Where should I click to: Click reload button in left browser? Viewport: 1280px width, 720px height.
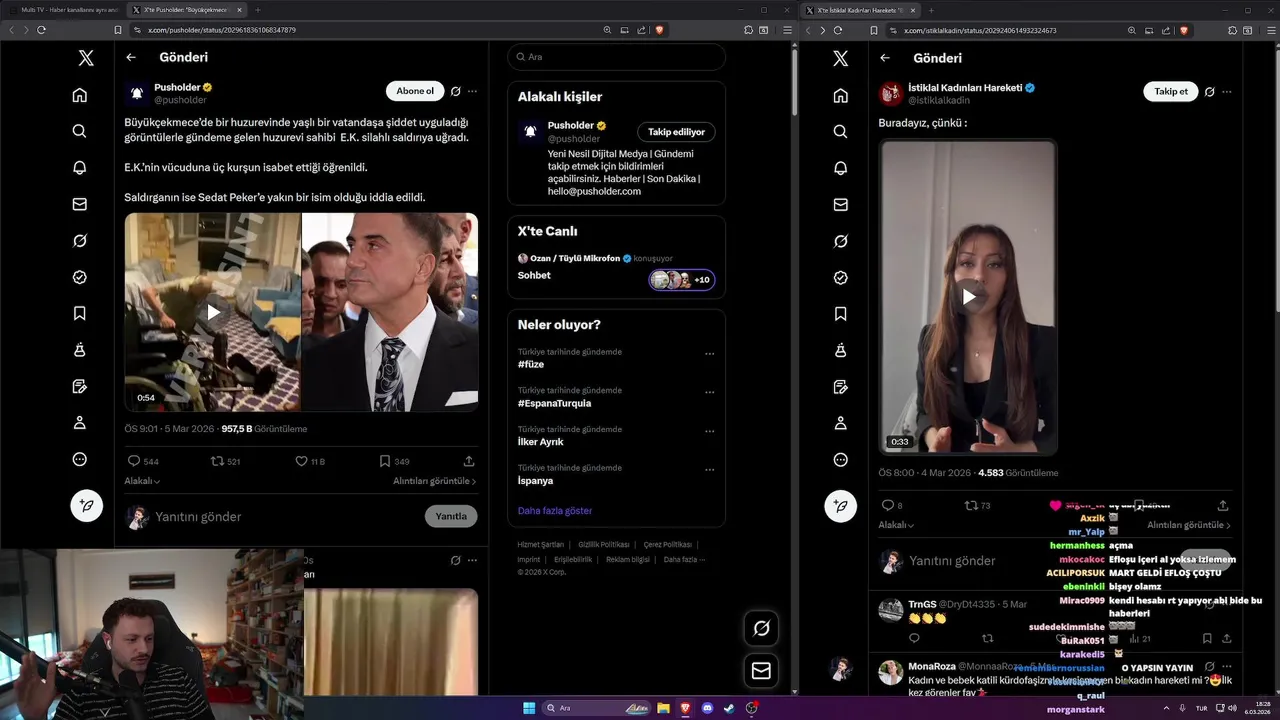[x=41, y=30]
